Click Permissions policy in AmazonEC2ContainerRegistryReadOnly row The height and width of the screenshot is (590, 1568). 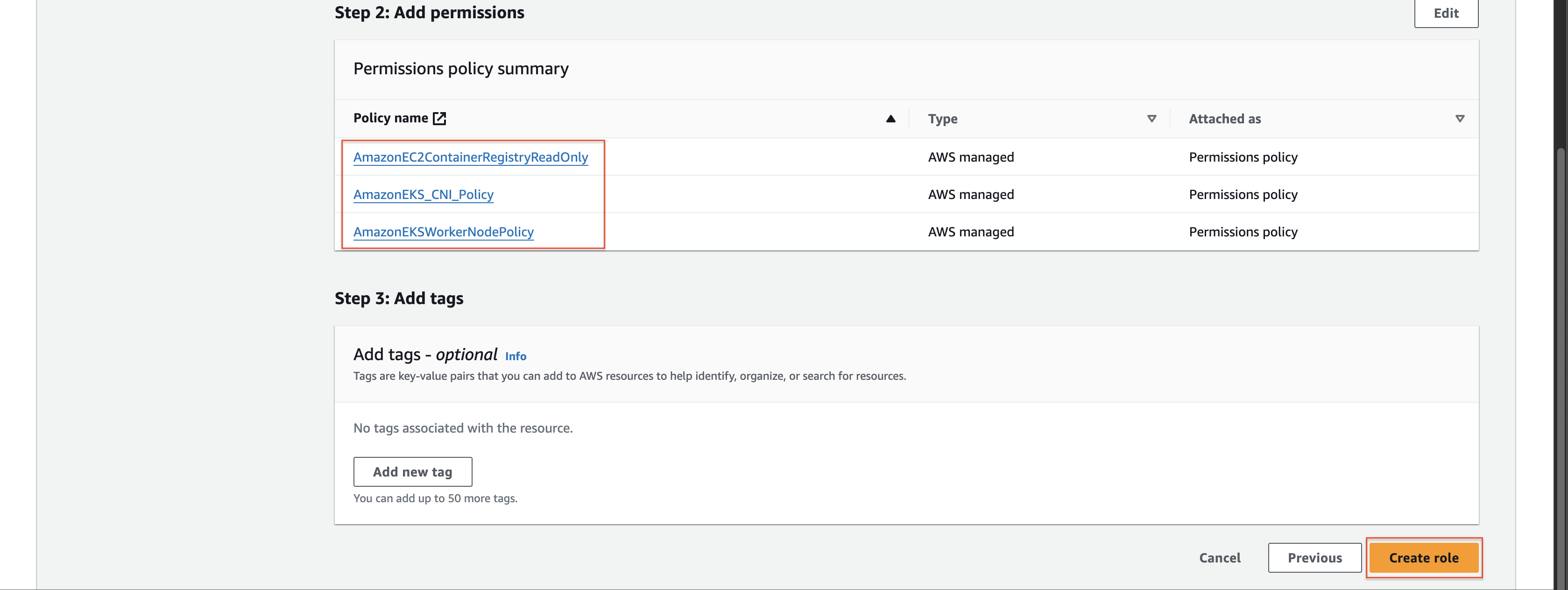point(1243,157)
